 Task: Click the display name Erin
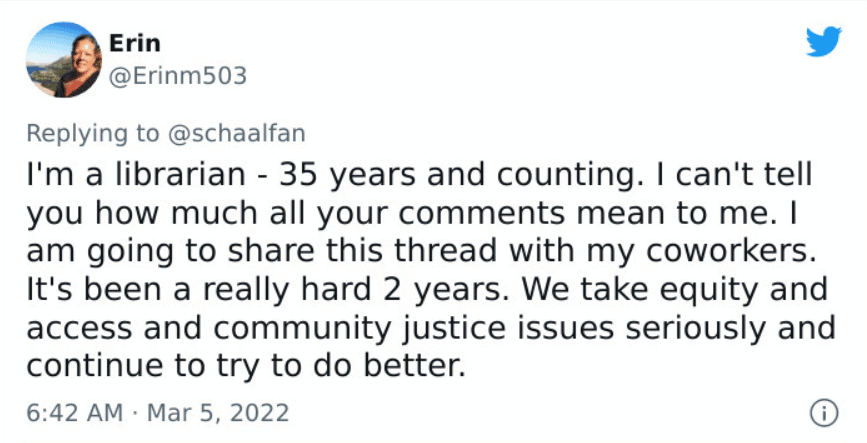[x=135, y=43]
